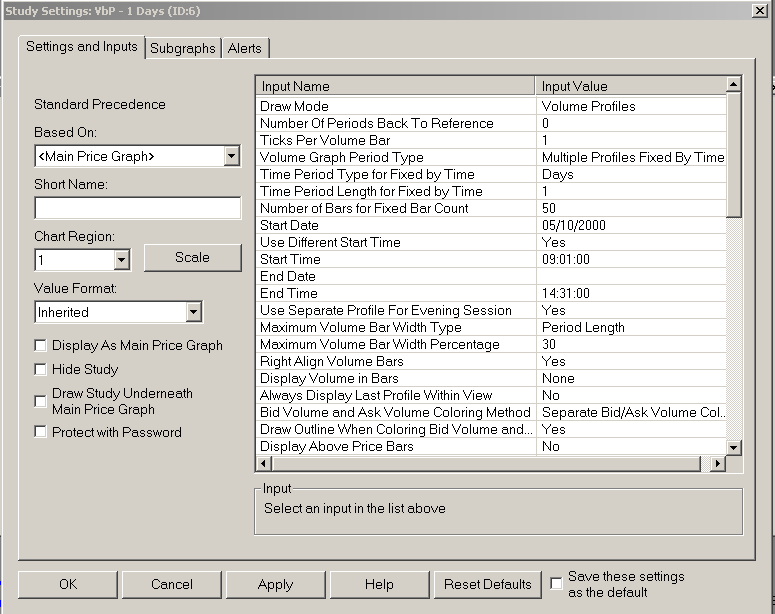
Task: Click the Short Name text field
Action: point(137,208)
